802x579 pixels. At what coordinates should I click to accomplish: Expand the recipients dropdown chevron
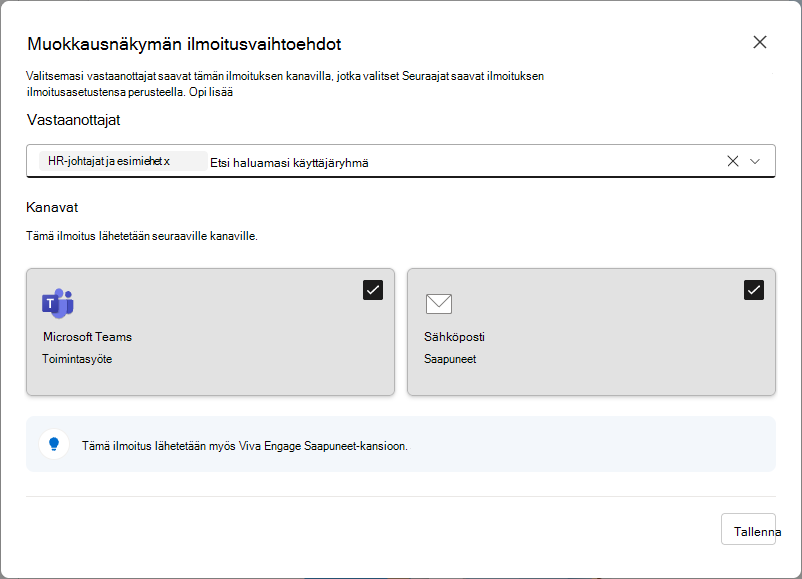point(754,161)
